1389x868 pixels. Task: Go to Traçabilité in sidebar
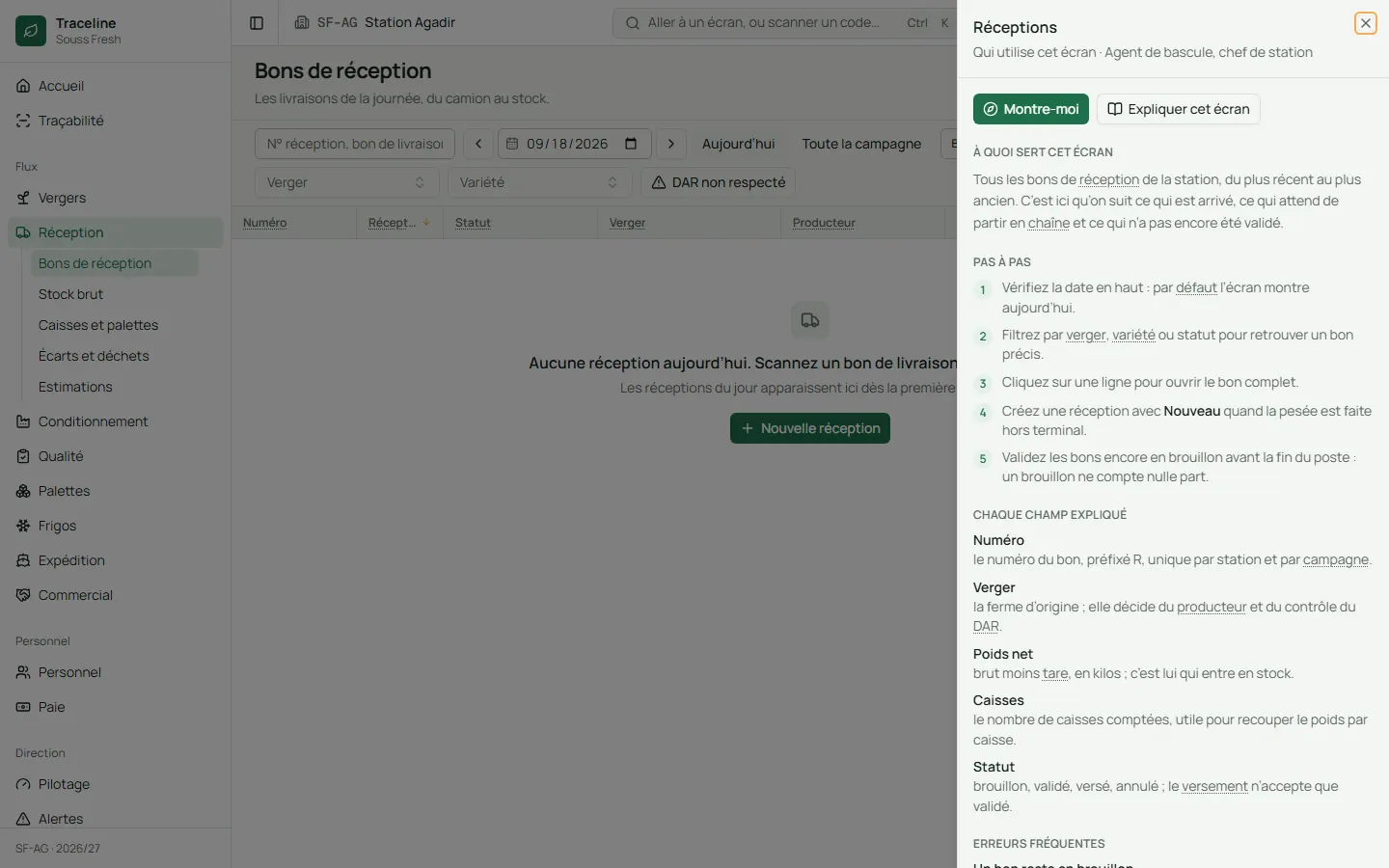tap(115, 121)
